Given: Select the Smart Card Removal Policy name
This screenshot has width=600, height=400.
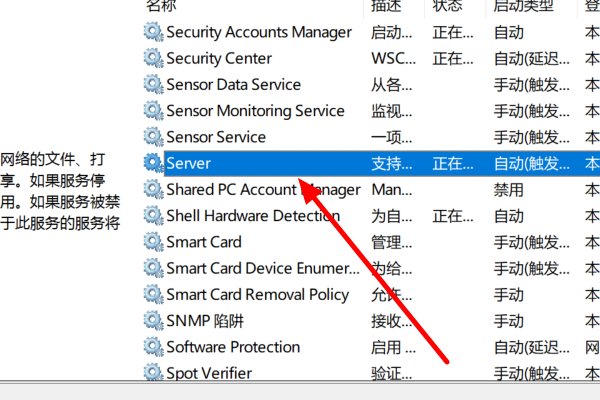Looking at the screenshot, I should 257,294.
